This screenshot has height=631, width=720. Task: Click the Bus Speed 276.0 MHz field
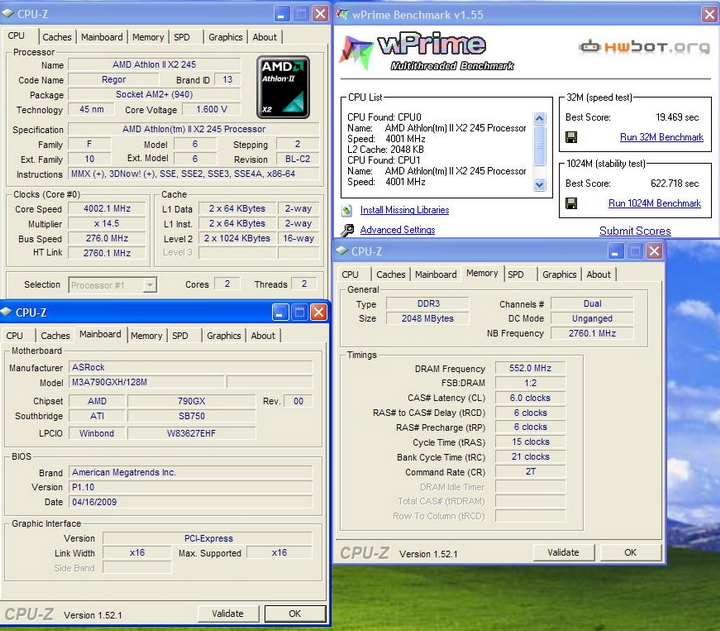pyautogui.click(x=107, y=238)
